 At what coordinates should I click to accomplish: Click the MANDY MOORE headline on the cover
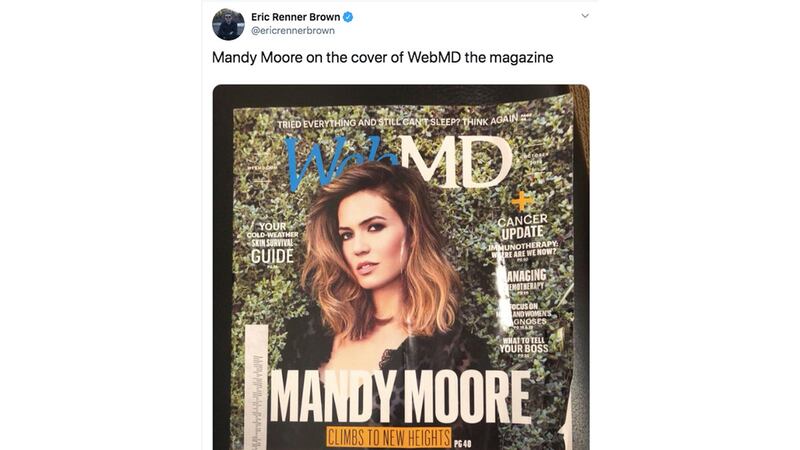tap(400, 397)
